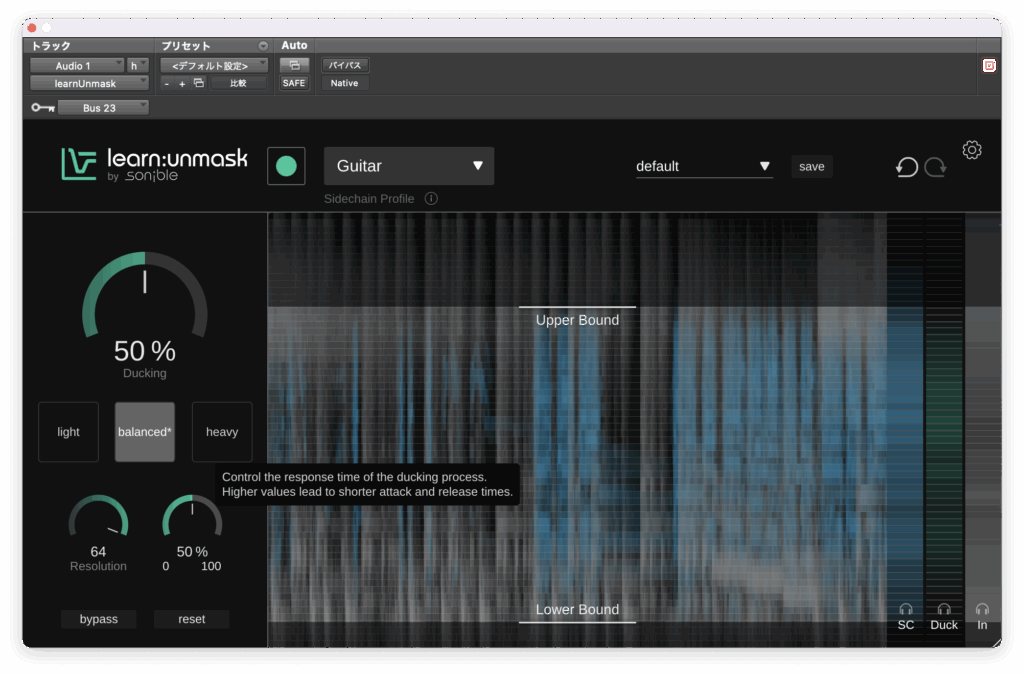1024x674 pixels.
Task: Open the h insert position dropdown
Action: tap(137, 65)
